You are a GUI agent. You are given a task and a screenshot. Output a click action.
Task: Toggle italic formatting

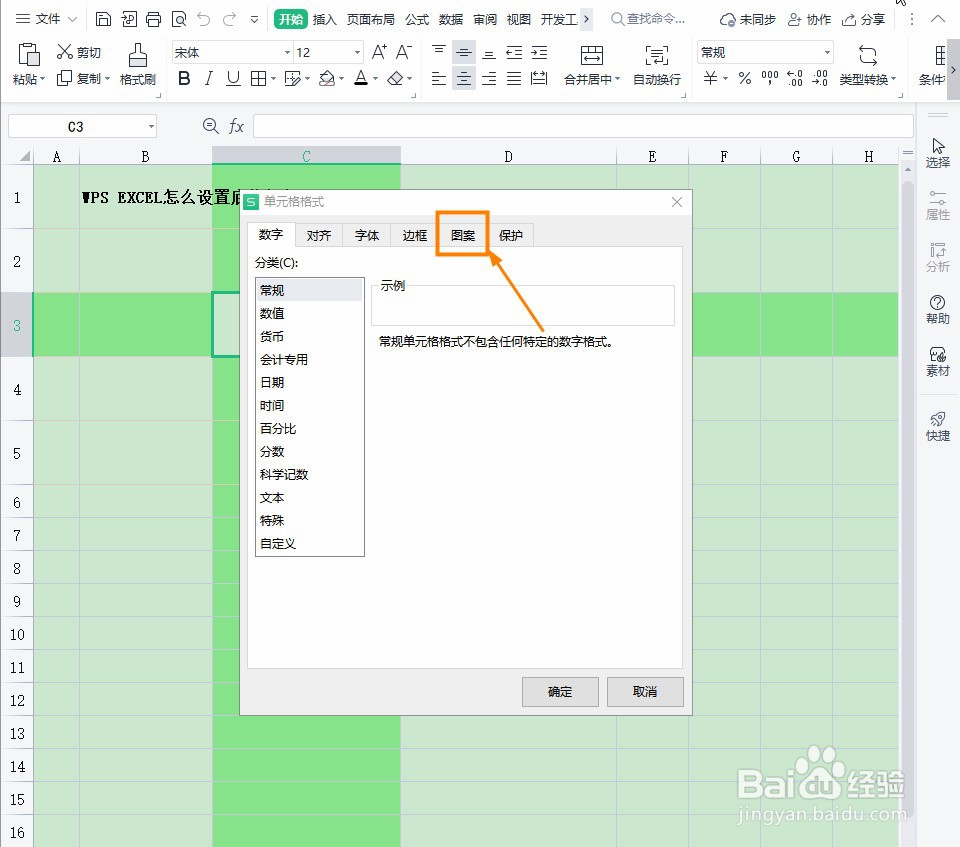[208, 79]
